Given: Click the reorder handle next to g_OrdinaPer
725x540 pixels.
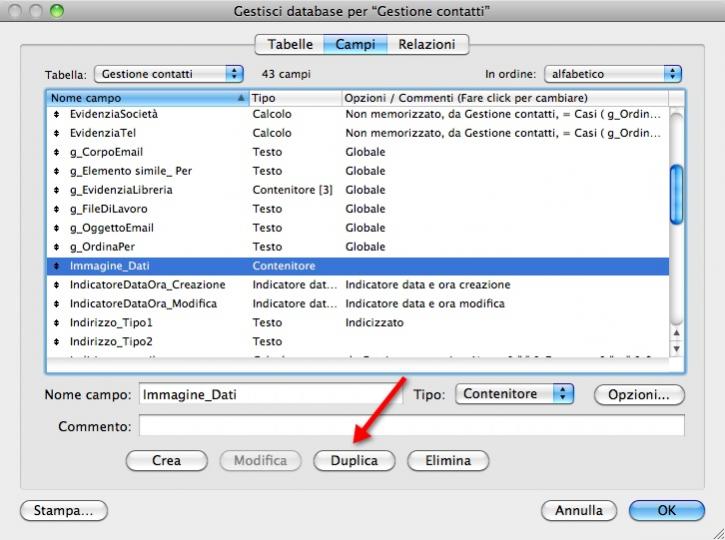Looking at the screenshot, I should coord(57,247).
